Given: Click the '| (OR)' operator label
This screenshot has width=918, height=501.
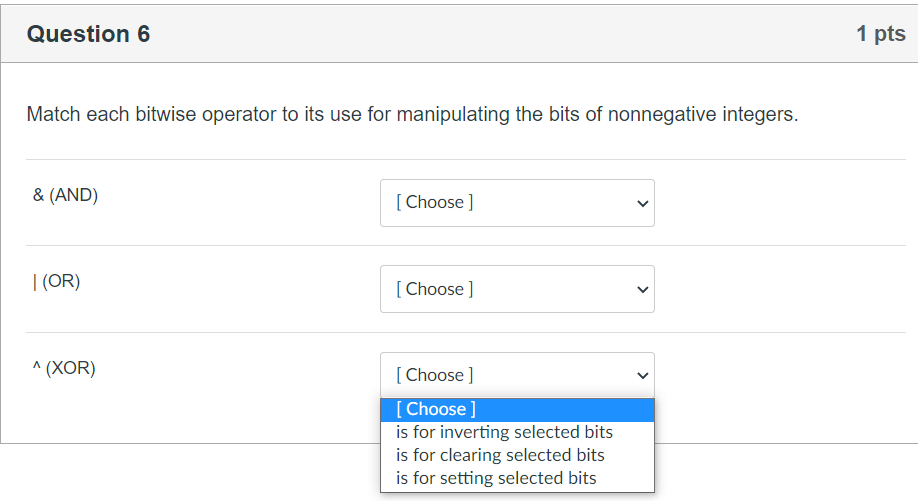Looking at the screenshot, I should pos(56,281).
